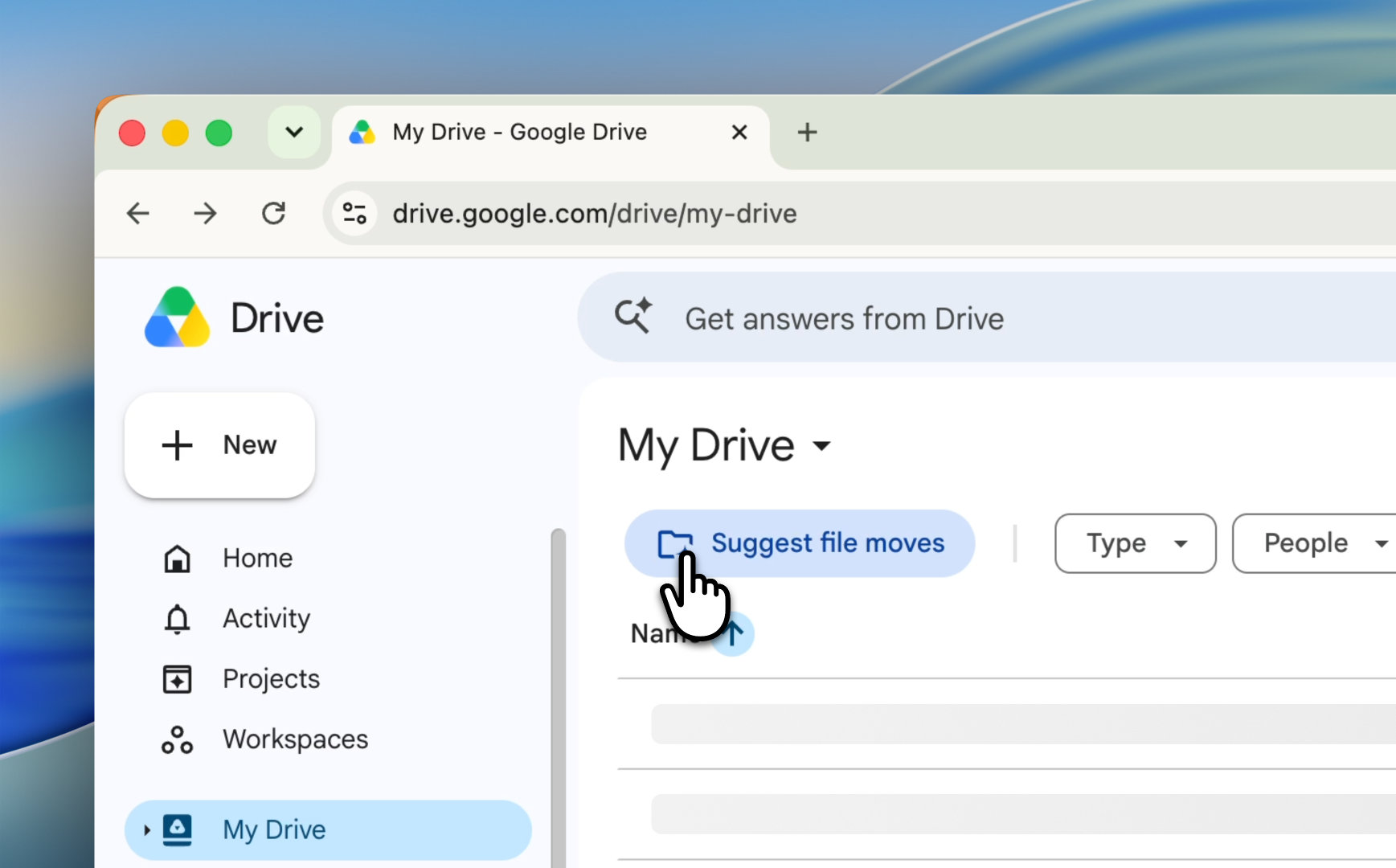This screenshot has width=1396, height=868.
Task: Close the My Drive - Google Drive tab
Action: pos(739,132)
